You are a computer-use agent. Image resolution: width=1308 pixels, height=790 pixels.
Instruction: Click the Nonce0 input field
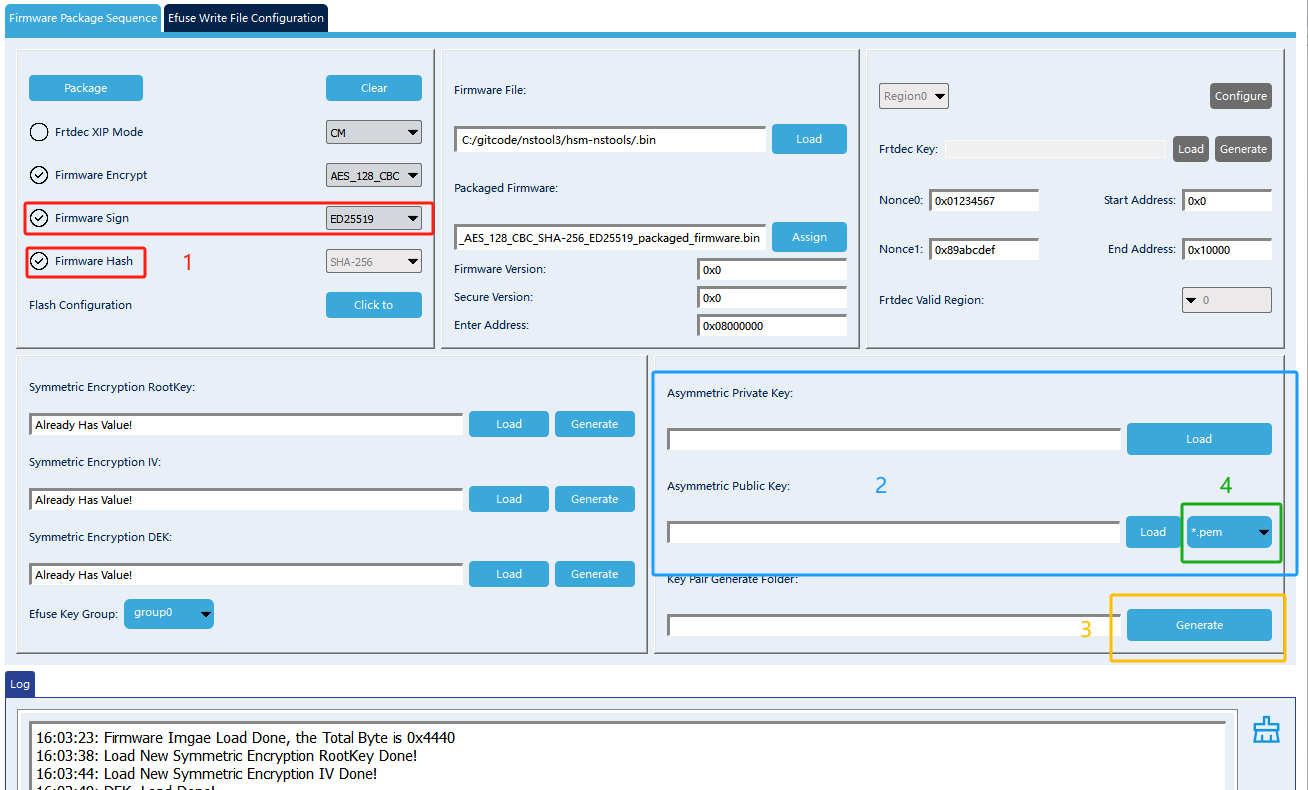click(984, 200)
